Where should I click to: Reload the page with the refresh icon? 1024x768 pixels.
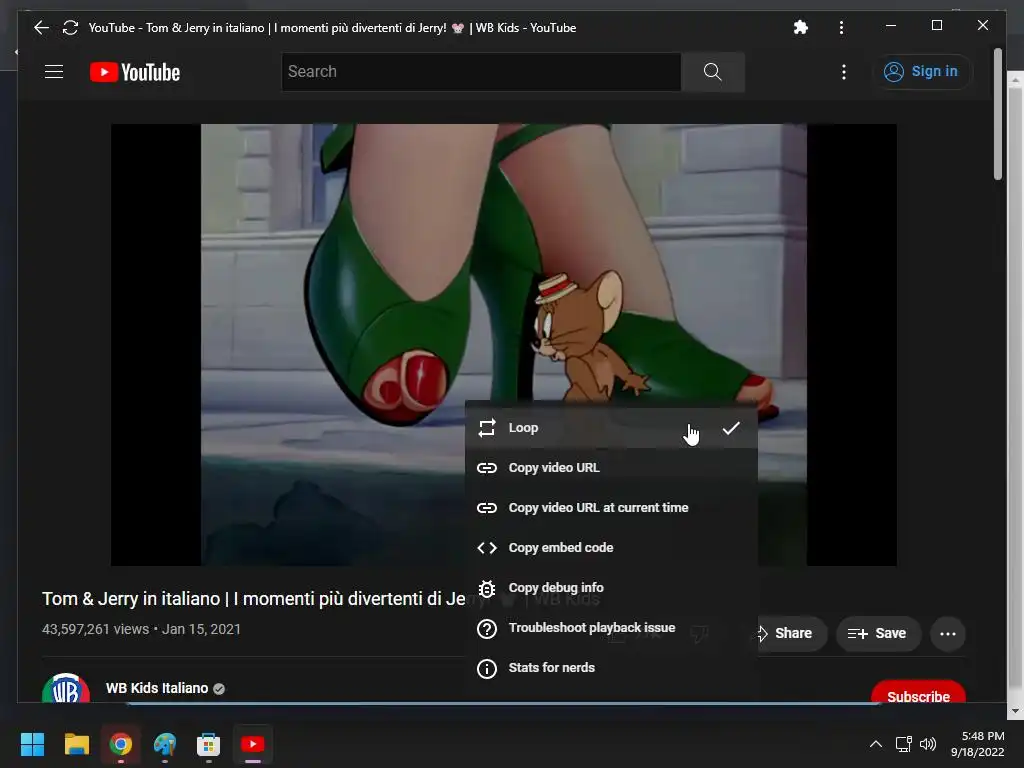70,27
